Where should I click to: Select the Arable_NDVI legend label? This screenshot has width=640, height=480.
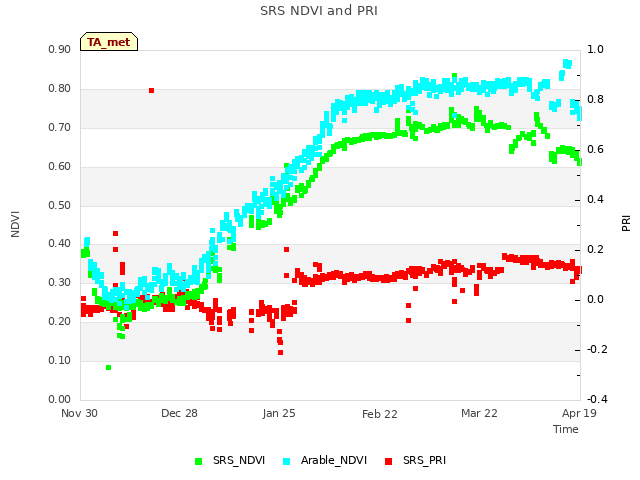tap(334, 460)
